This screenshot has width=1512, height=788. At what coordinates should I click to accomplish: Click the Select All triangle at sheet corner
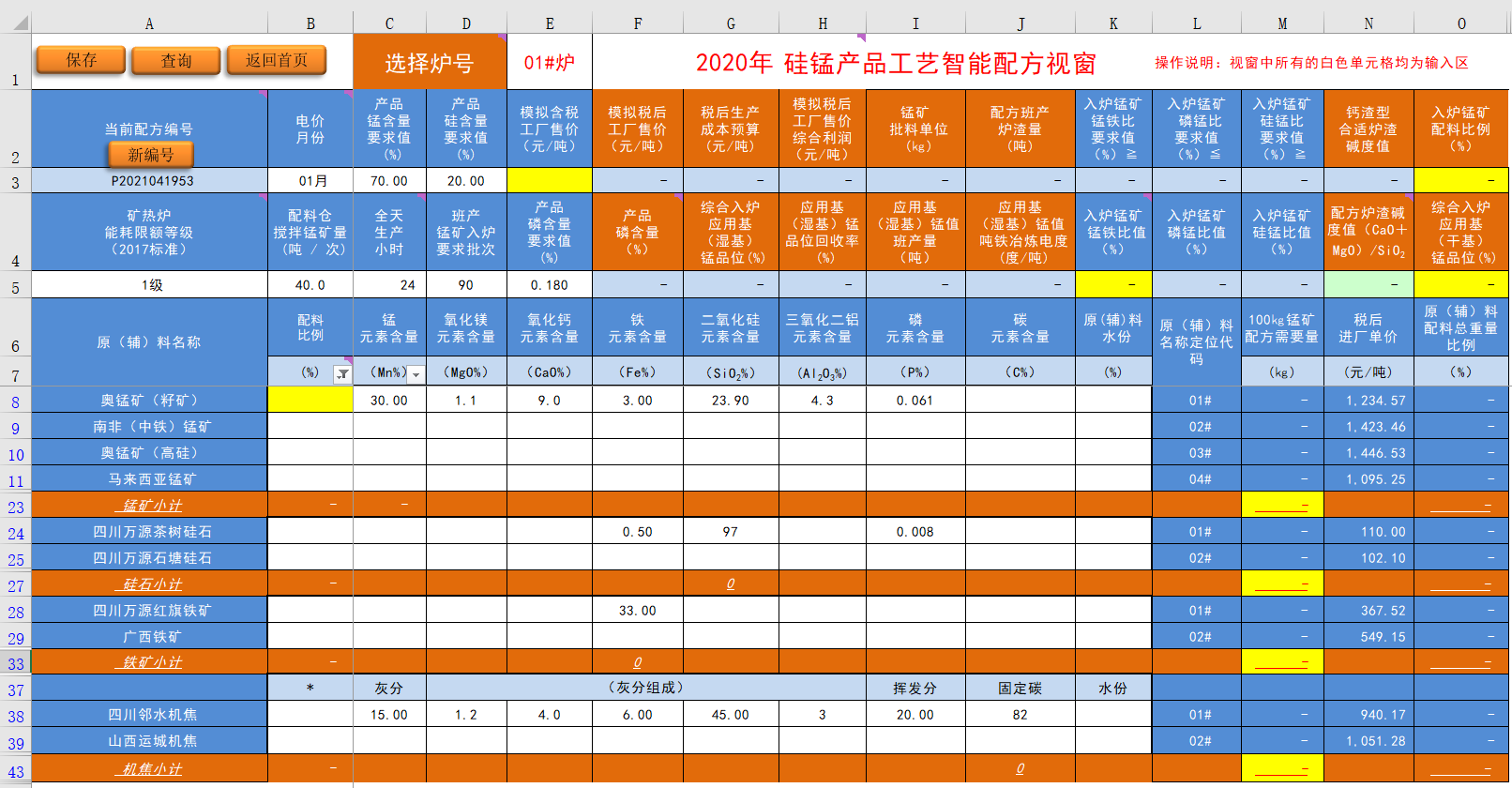point(17,23)
